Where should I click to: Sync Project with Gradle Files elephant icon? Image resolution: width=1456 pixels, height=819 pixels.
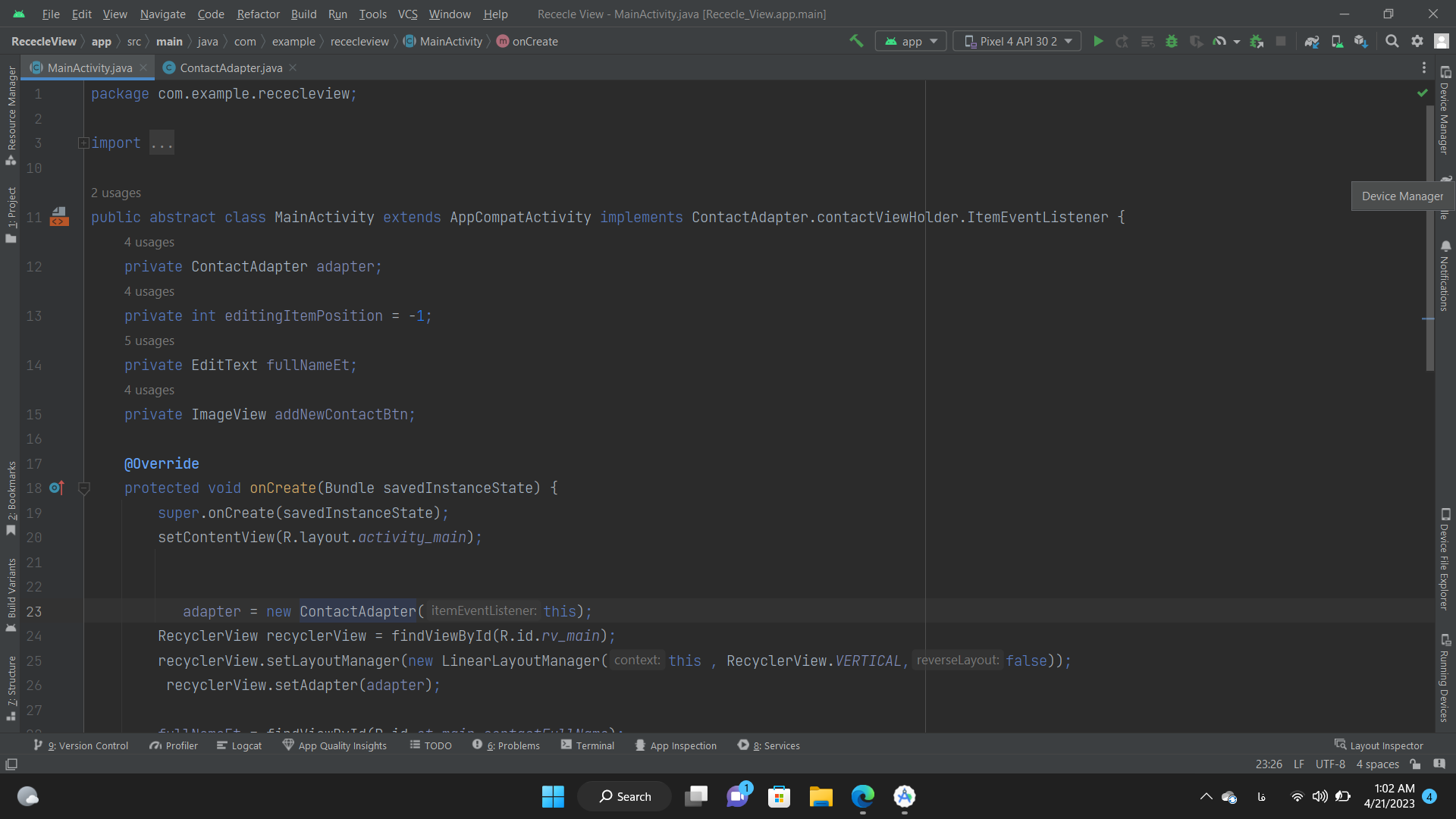point(1312,41)
